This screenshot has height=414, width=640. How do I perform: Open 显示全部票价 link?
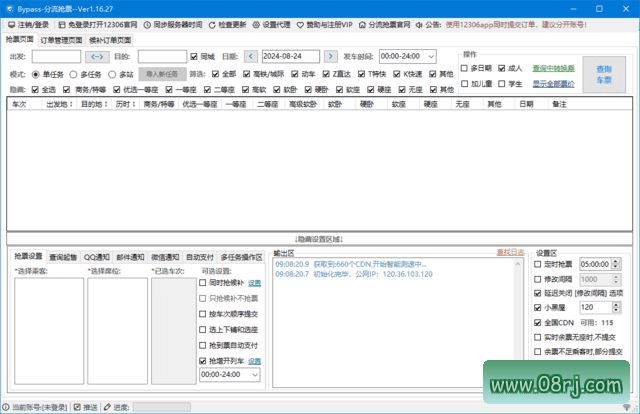coord(553,84)
